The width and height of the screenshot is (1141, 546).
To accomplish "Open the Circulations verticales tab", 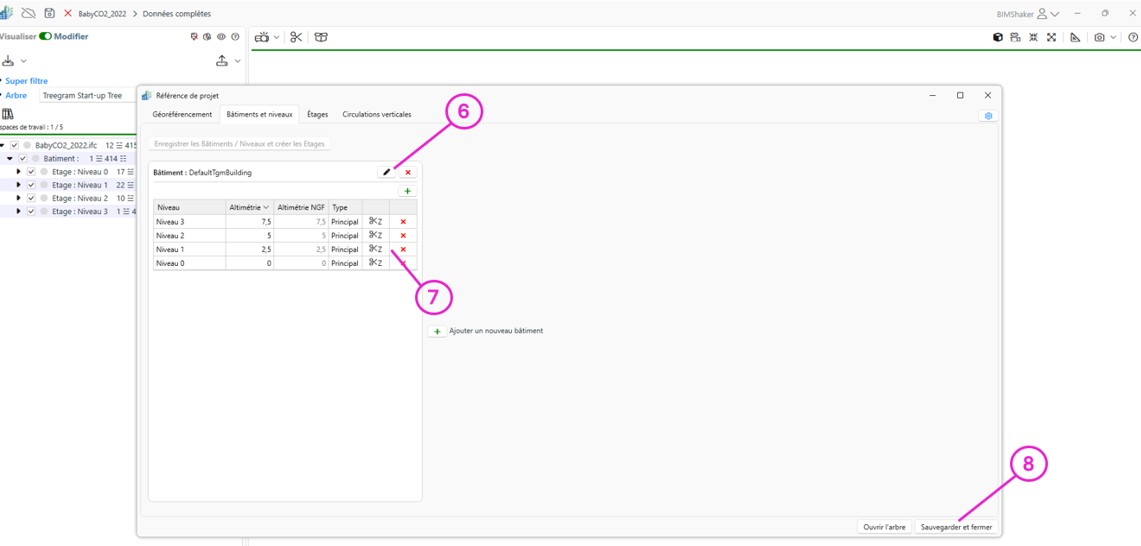I will coord(376,114).
